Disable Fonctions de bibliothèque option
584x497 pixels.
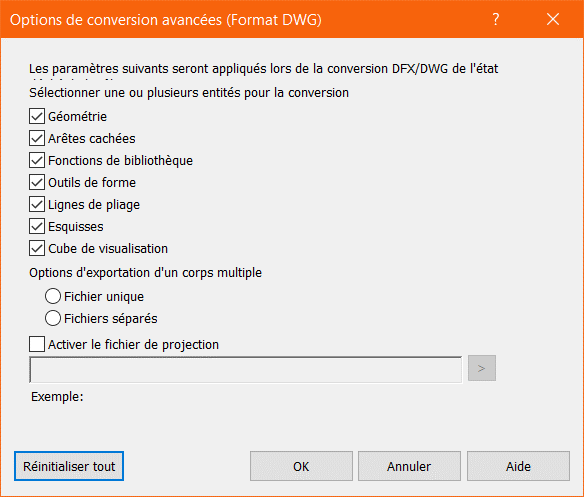click(x=37, y=161)
